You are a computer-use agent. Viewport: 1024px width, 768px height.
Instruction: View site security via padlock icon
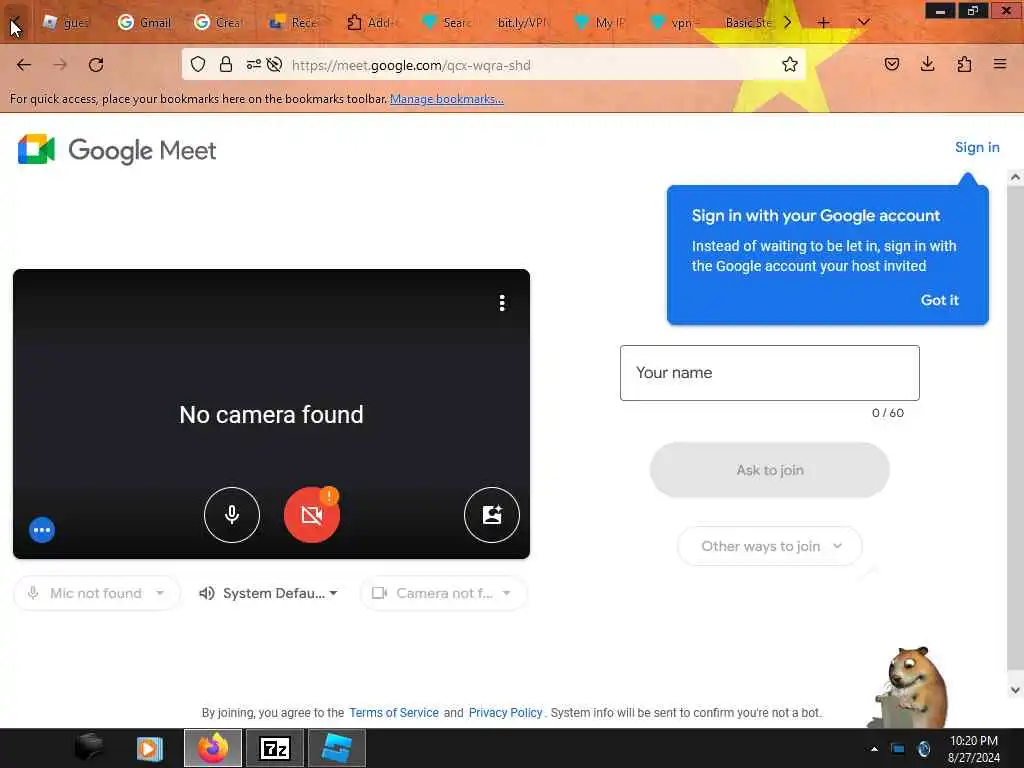(226, 64)
